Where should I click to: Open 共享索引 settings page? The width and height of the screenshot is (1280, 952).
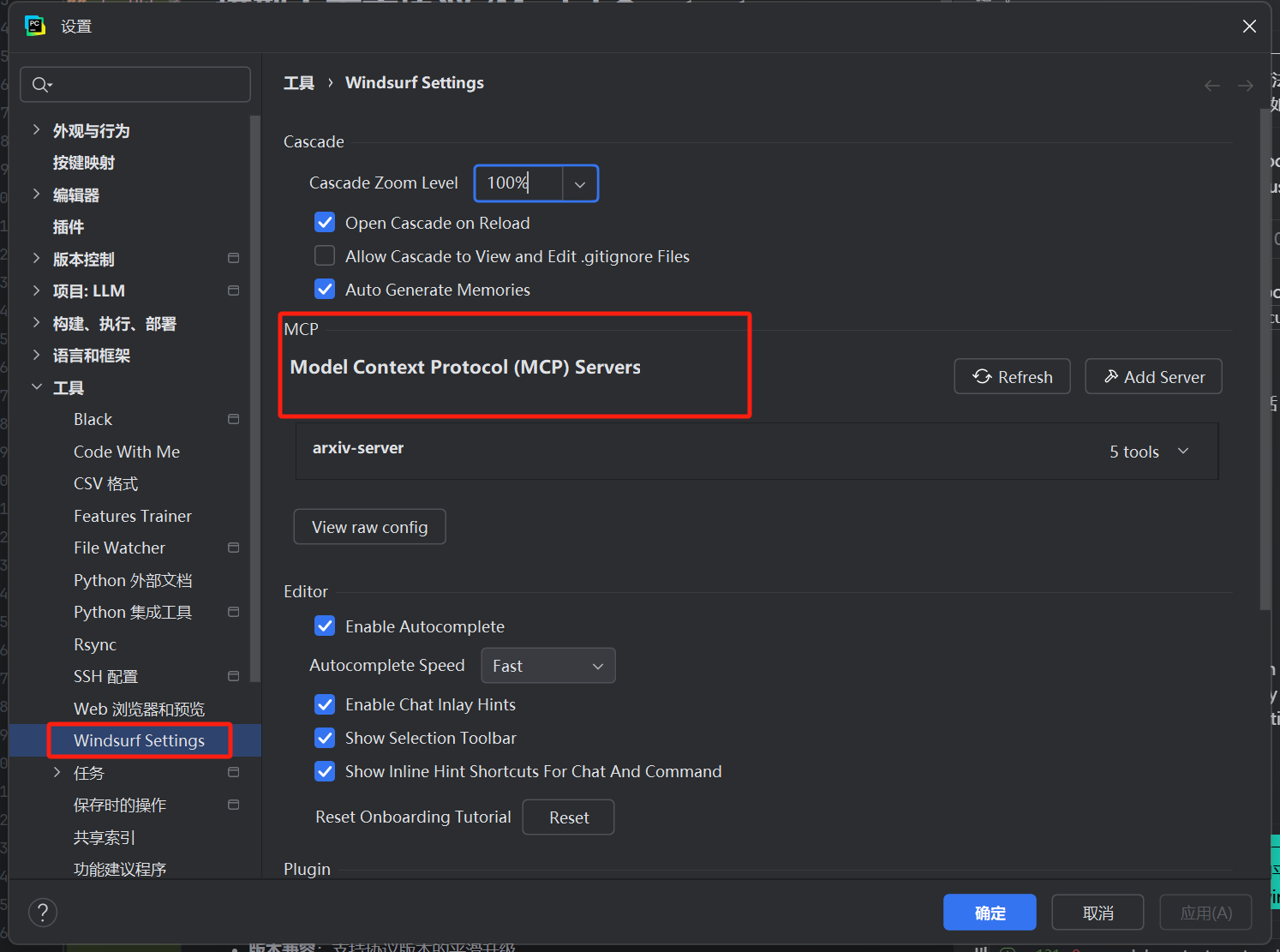(x=105, y=837)
